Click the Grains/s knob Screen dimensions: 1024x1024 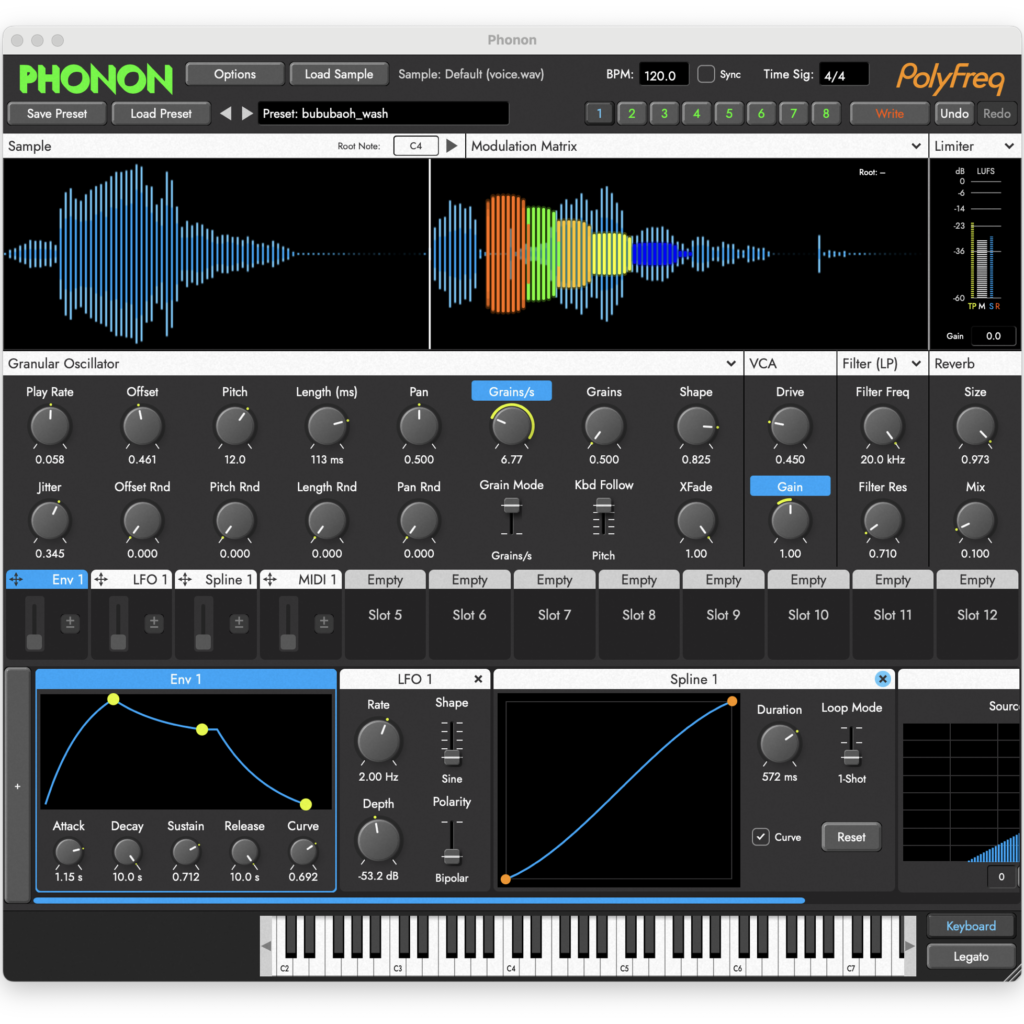point(511,426)
